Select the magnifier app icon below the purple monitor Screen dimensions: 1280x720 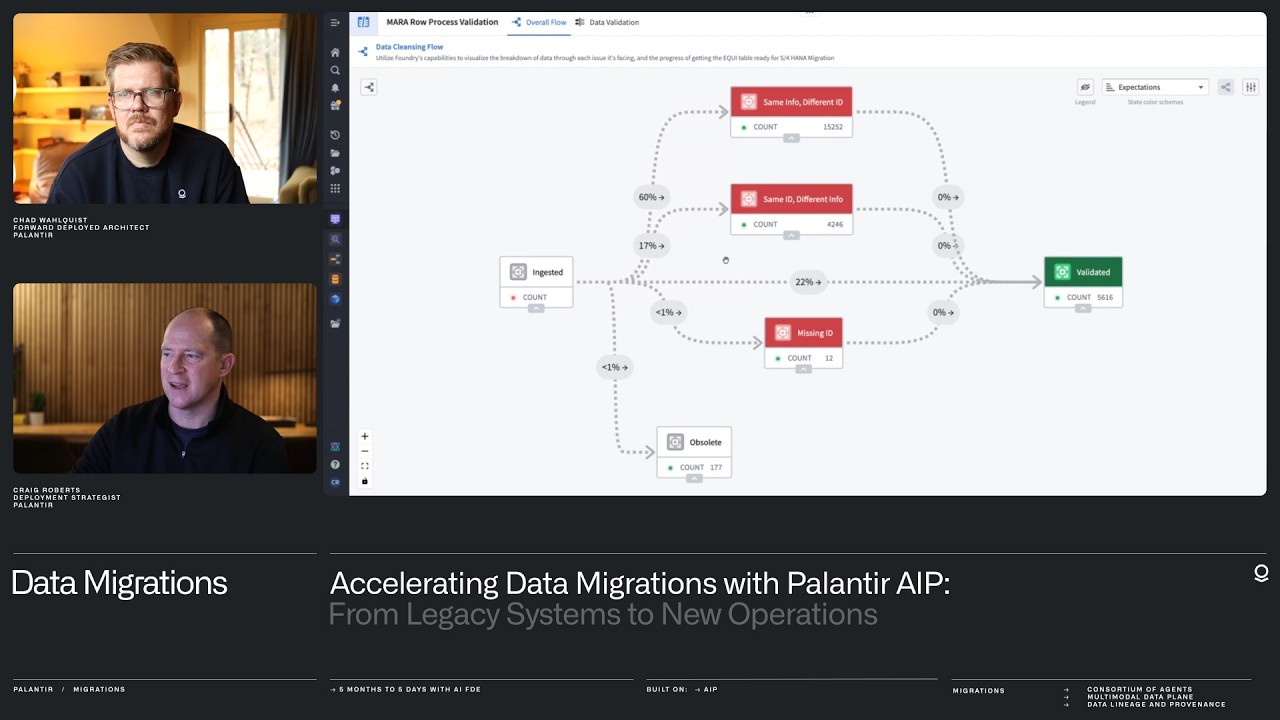[x=335, y=239]
